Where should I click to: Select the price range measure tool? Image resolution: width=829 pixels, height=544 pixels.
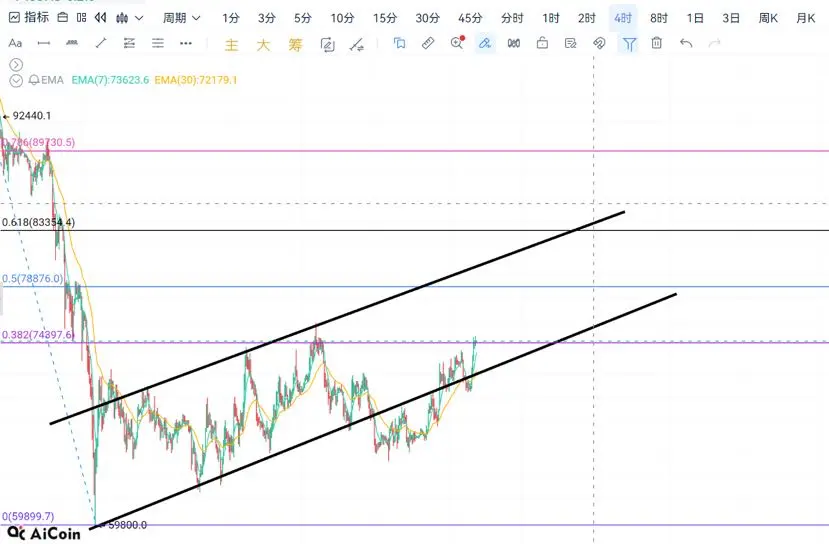(x=72, y=43)
